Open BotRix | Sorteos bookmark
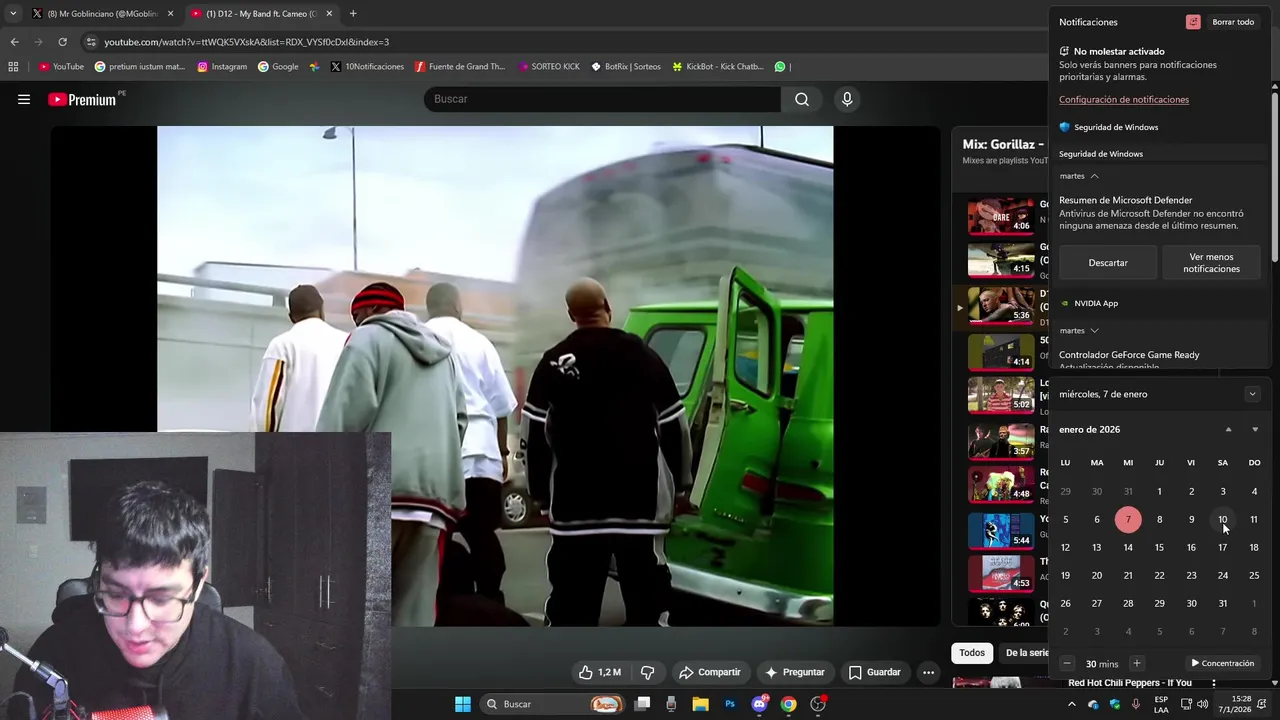 [x=626, y=67]
